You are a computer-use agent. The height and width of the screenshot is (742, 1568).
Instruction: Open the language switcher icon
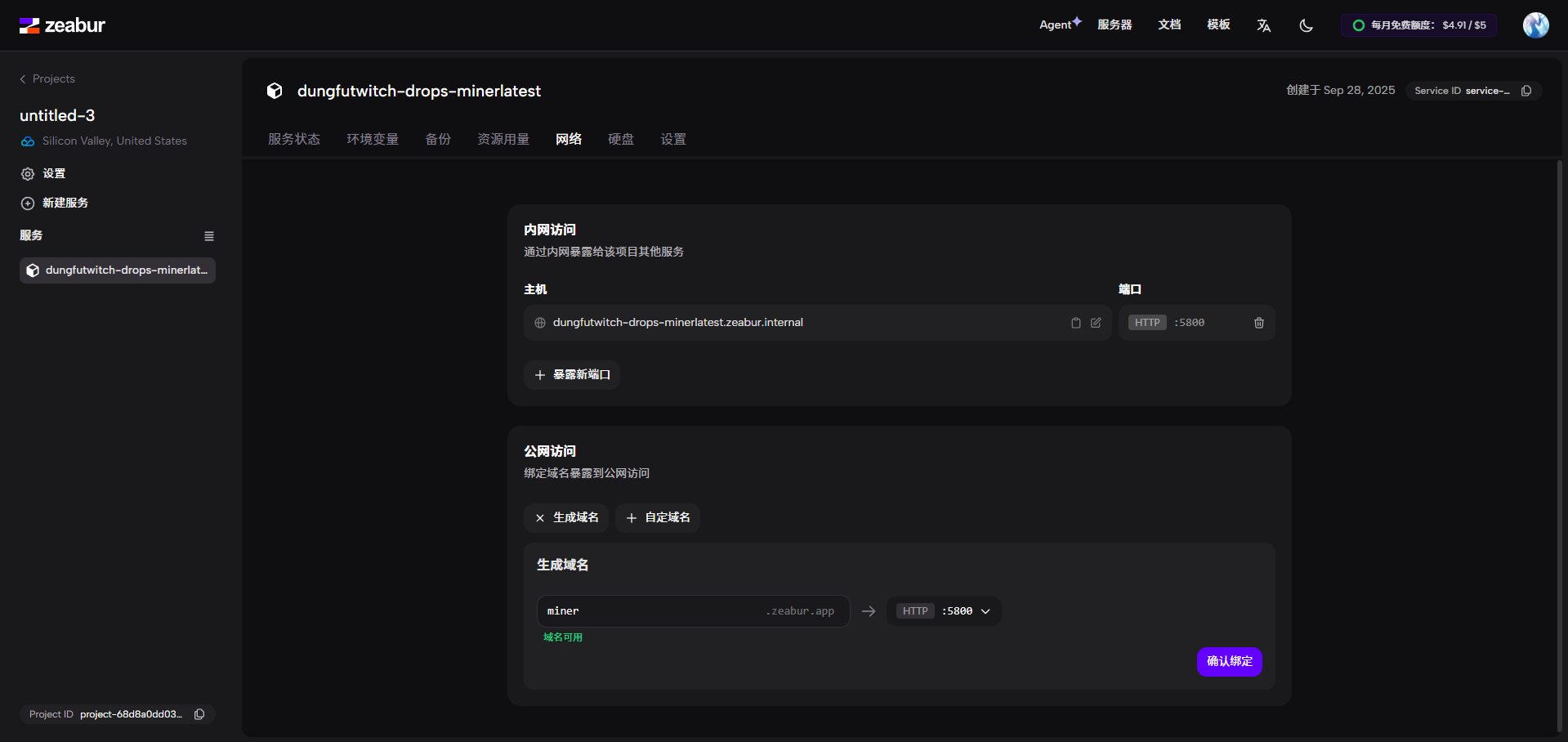pyautogui.click(x=1263, y=25)
